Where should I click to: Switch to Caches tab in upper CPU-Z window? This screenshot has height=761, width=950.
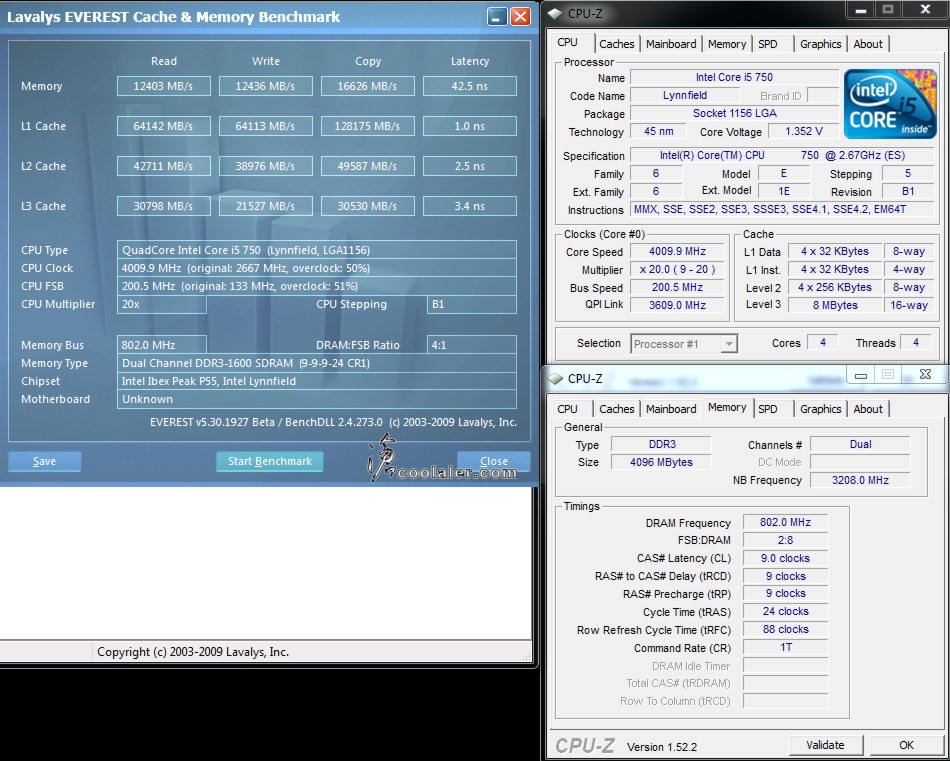616,44
